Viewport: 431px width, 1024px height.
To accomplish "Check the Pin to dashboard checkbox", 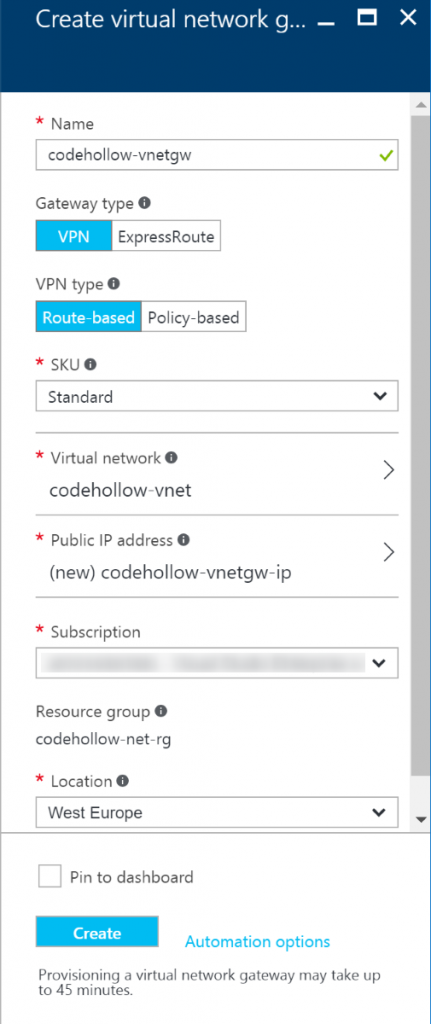I will coord(50,876).
